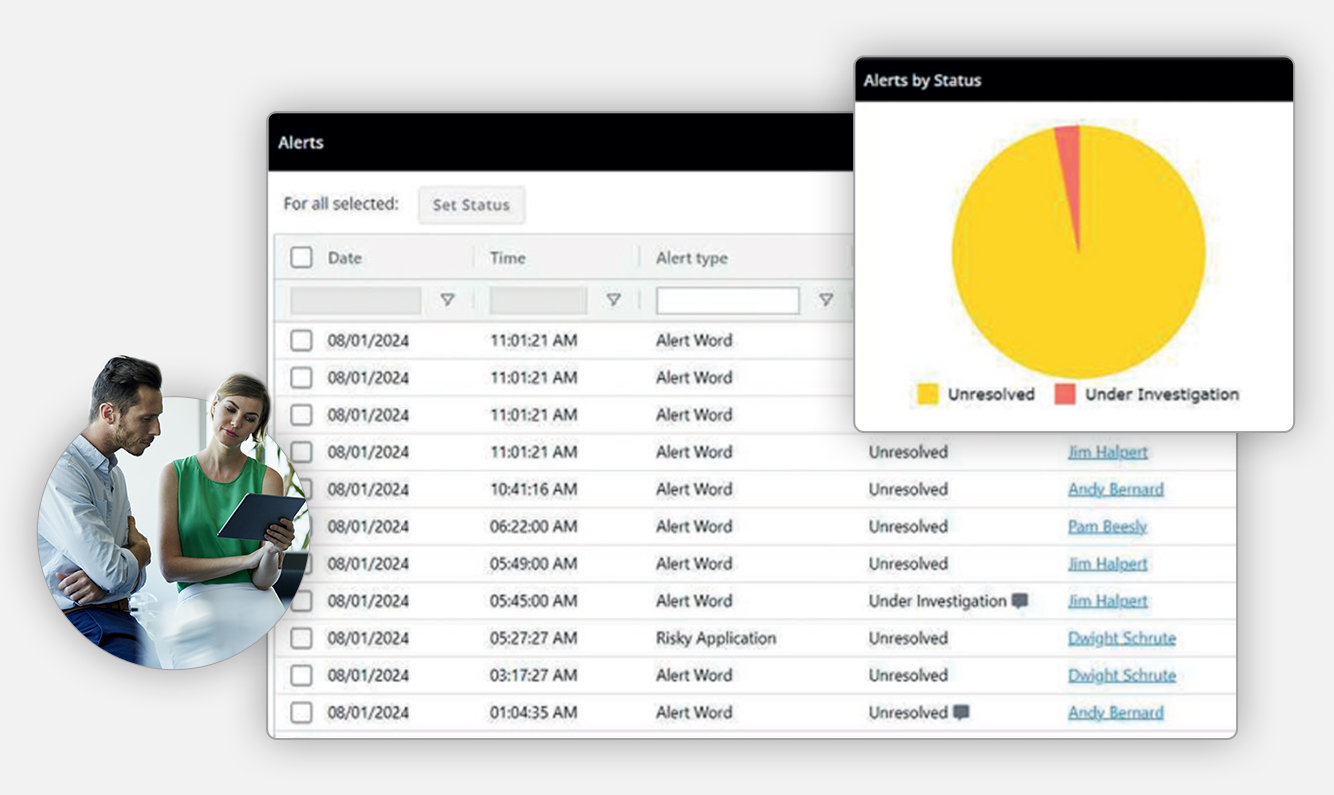The image size is (1334, 795).
Task: Click inside the Alert type filter box
Action: (727, 299)
